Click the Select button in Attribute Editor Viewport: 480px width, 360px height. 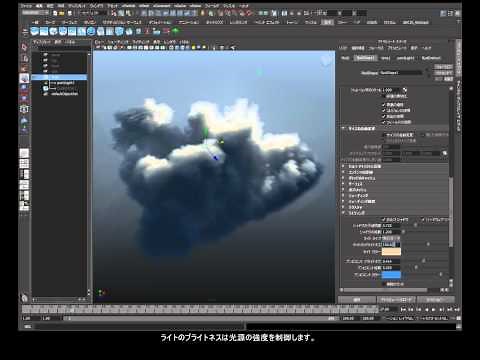(x=357, y=300)
